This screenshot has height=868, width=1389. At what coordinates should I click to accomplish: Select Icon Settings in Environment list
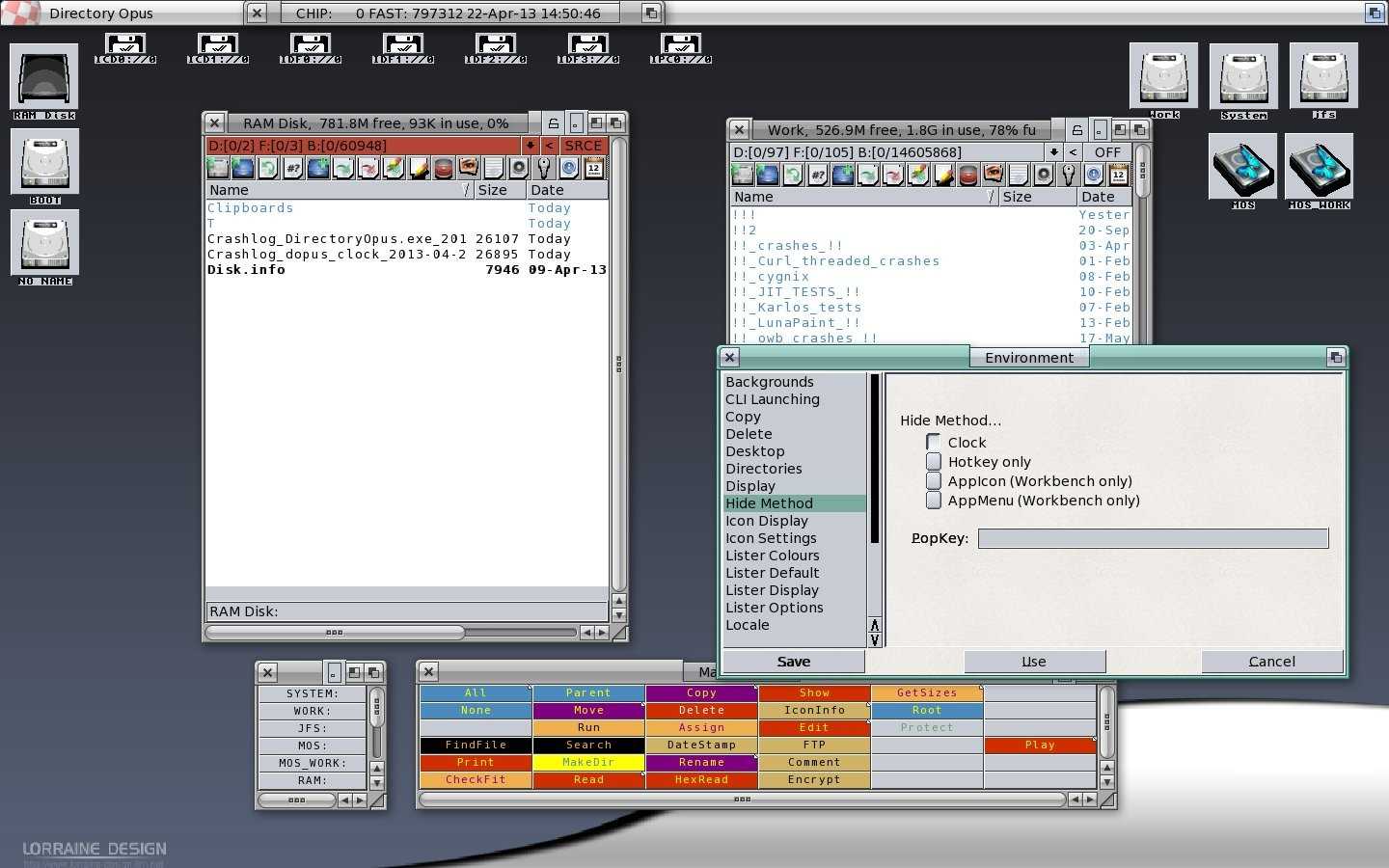point(771,538)
